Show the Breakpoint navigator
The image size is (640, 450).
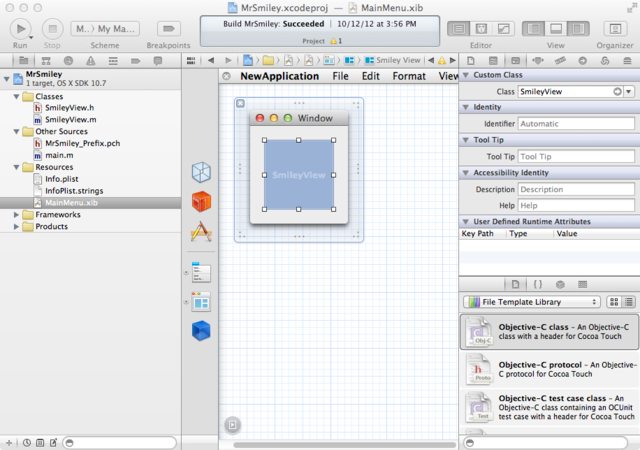[136, 61]
